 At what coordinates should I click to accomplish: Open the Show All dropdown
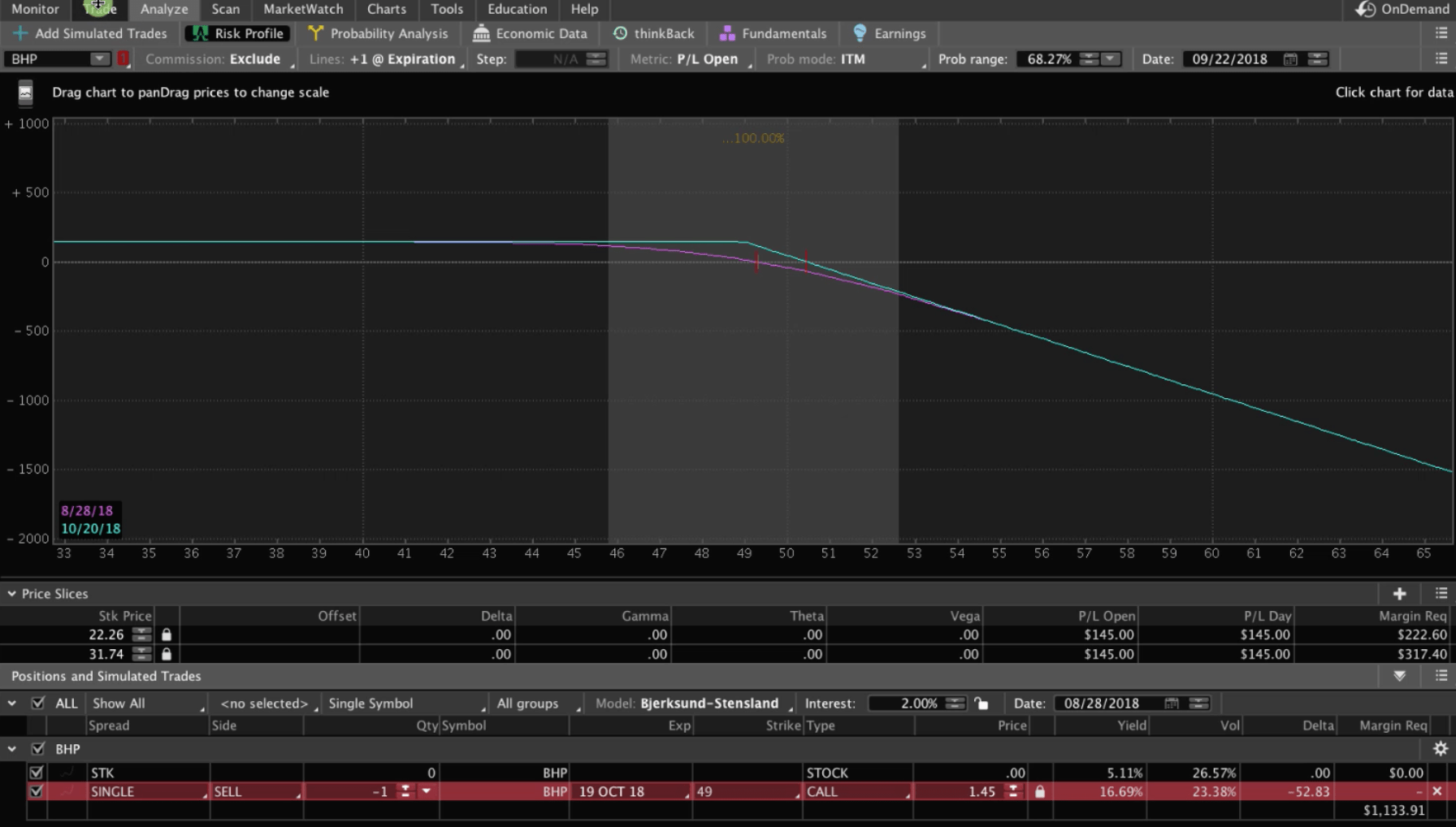[x=147, y=704]
